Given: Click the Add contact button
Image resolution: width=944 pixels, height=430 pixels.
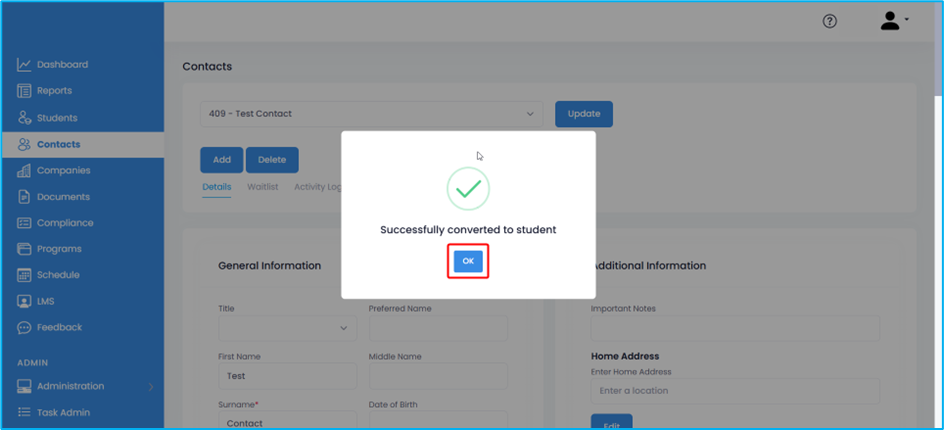Looking at the screenshot, I should coord(221,160).
